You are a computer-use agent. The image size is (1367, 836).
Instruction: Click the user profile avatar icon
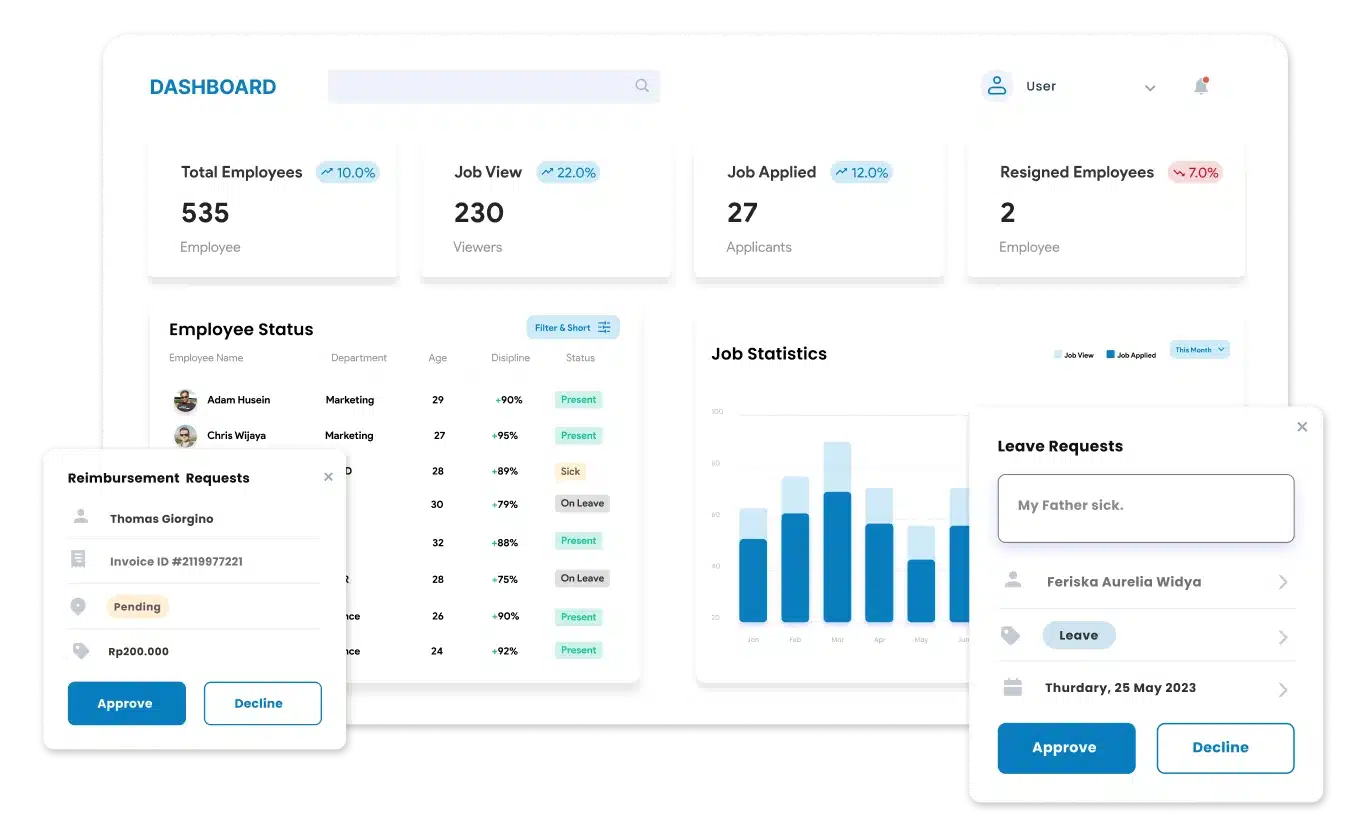click(x=996, y=86)
